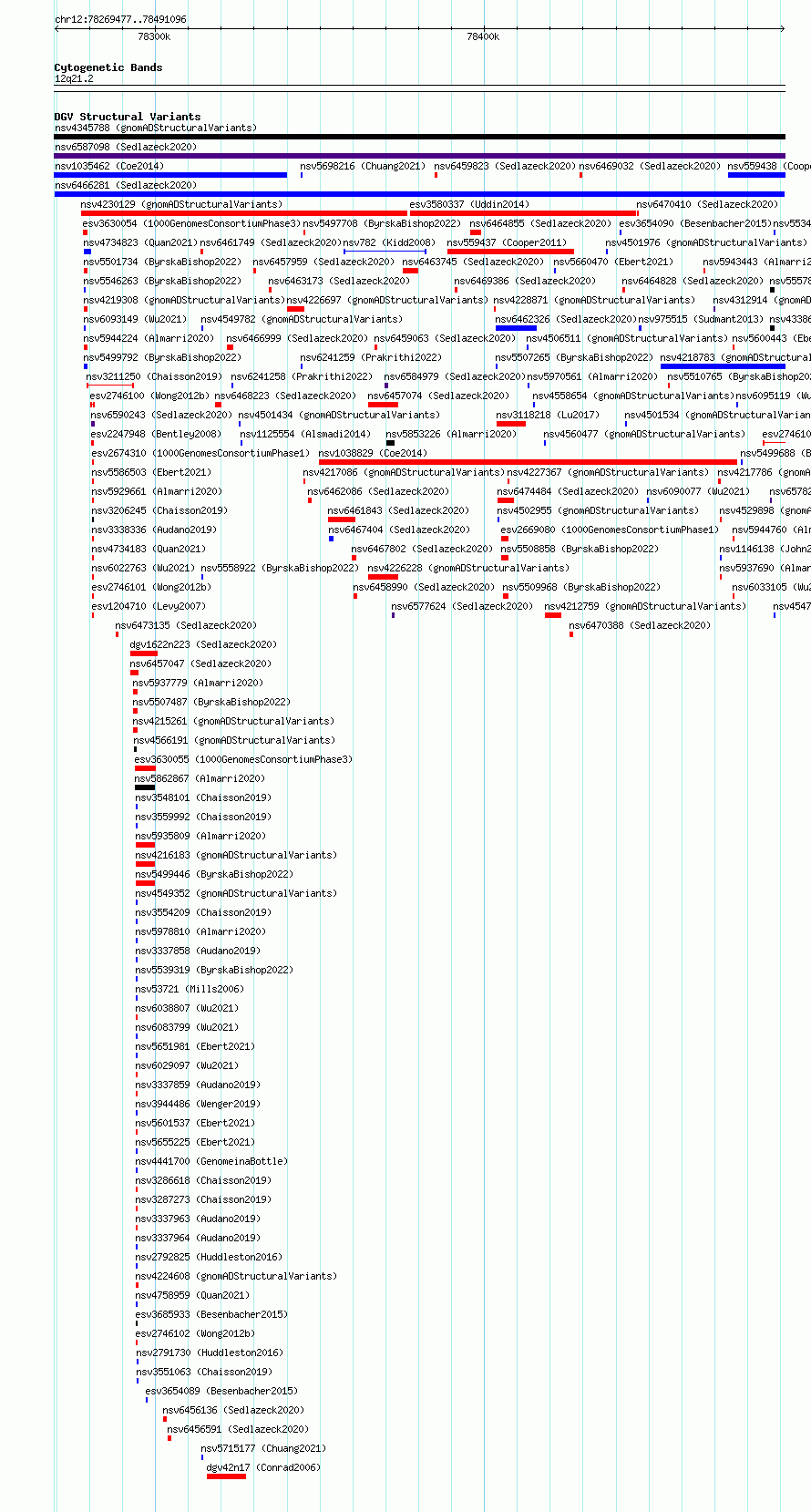Select the nsv3211250 (Chaisson2019) label

coord(154,376)
